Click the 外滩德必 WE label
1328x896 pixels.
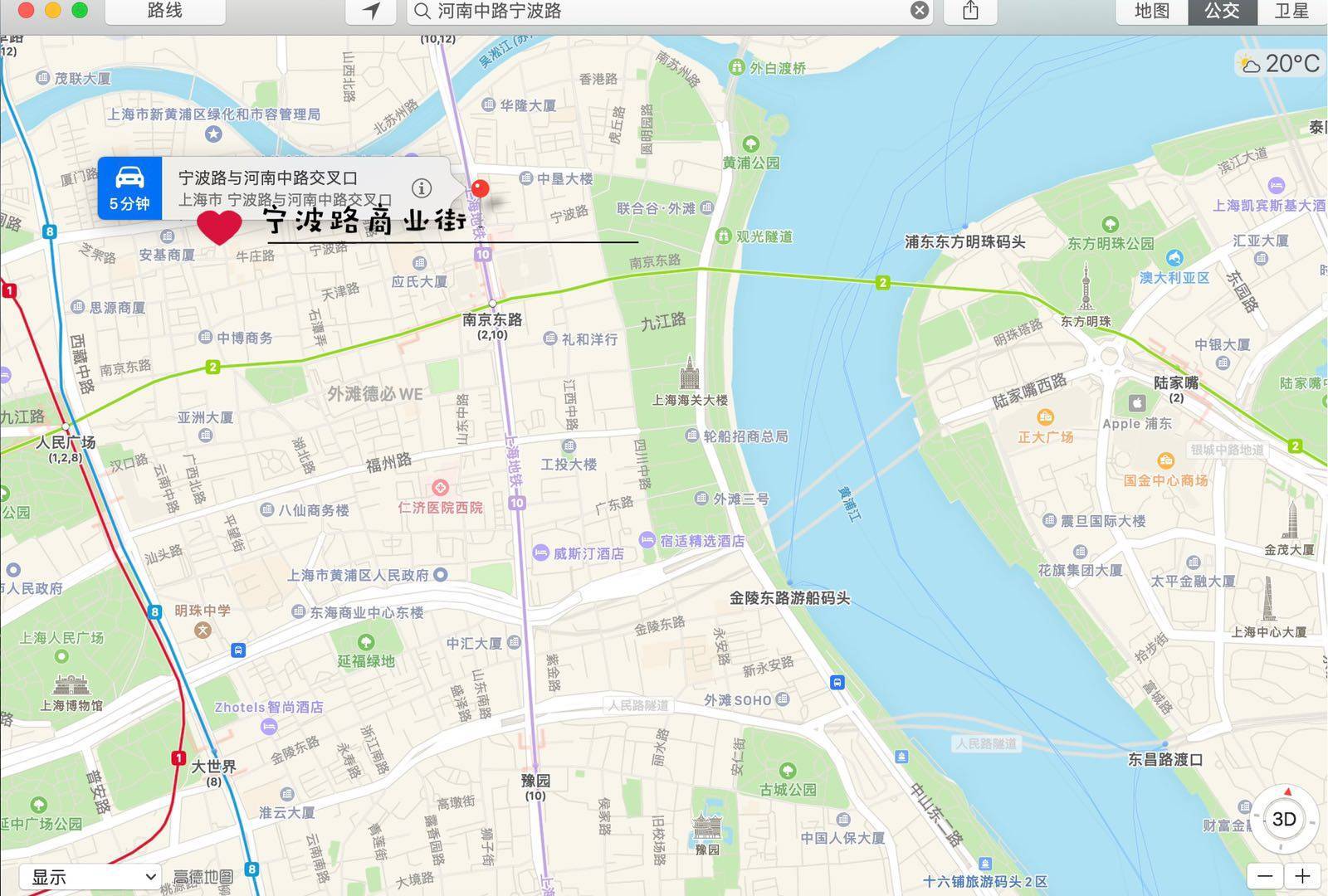[375, 393]
